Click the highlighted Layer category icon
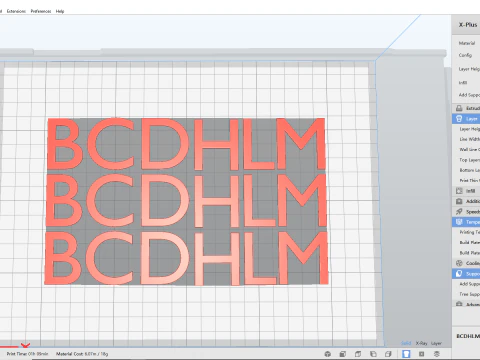The image size is (480, 360). (459, 119)
